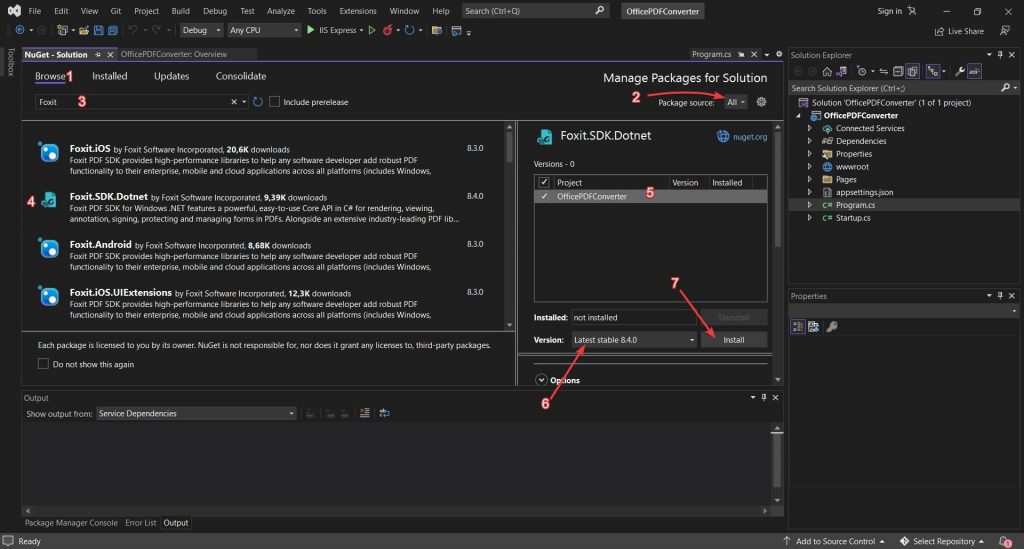
Task: Click the Hot Reload flame icon
Action: pos(387,30)
